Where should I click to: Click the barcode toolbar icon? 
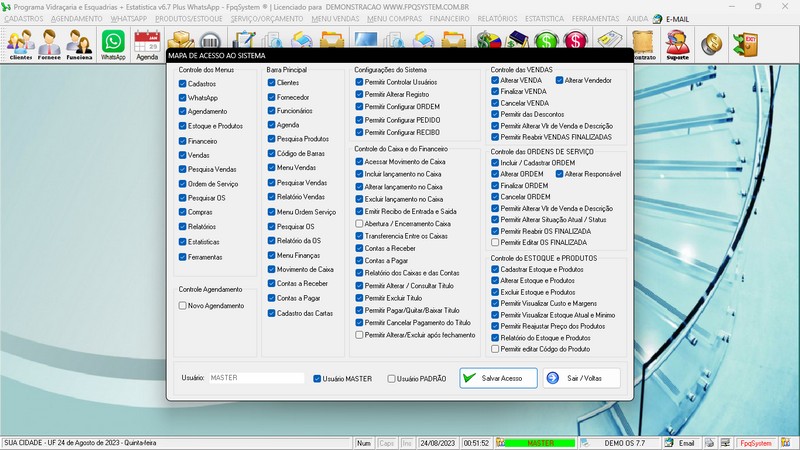(210, 40)
